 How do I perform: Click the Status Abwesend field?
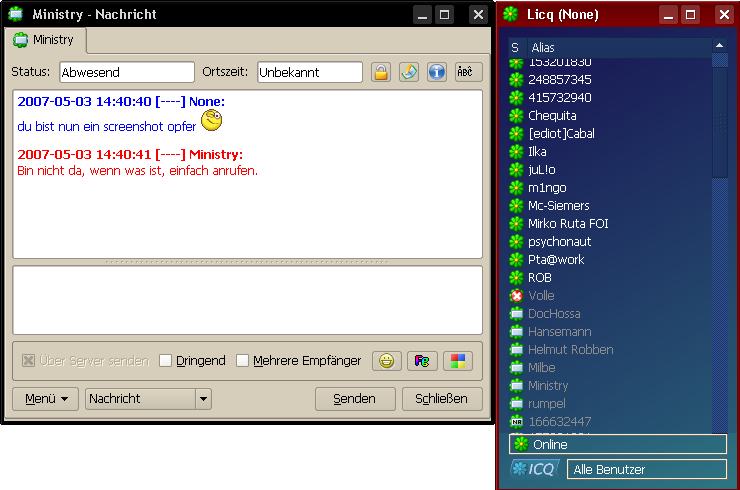click(127, 72)
